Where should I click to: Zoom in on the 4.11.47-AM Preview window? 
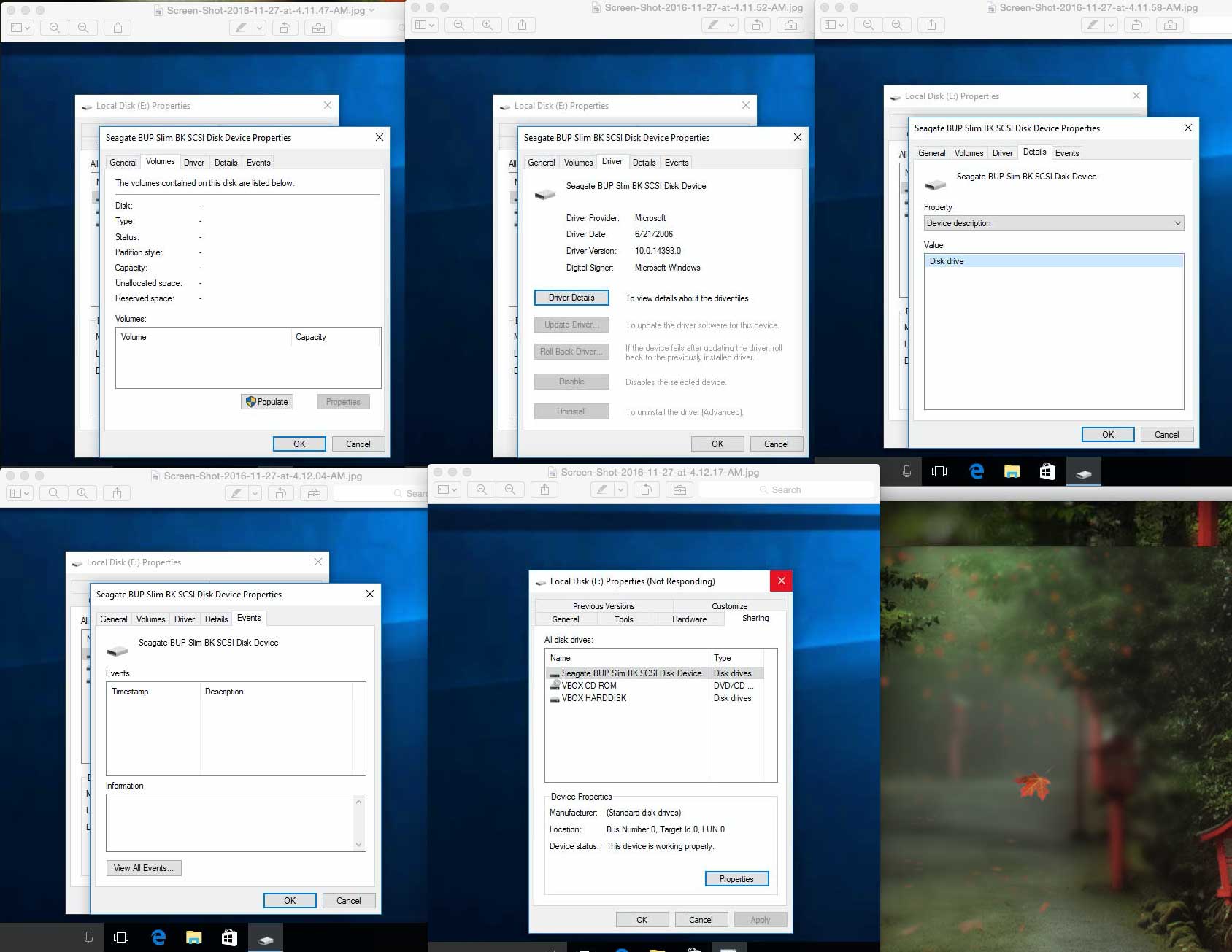tap(83, 28)
